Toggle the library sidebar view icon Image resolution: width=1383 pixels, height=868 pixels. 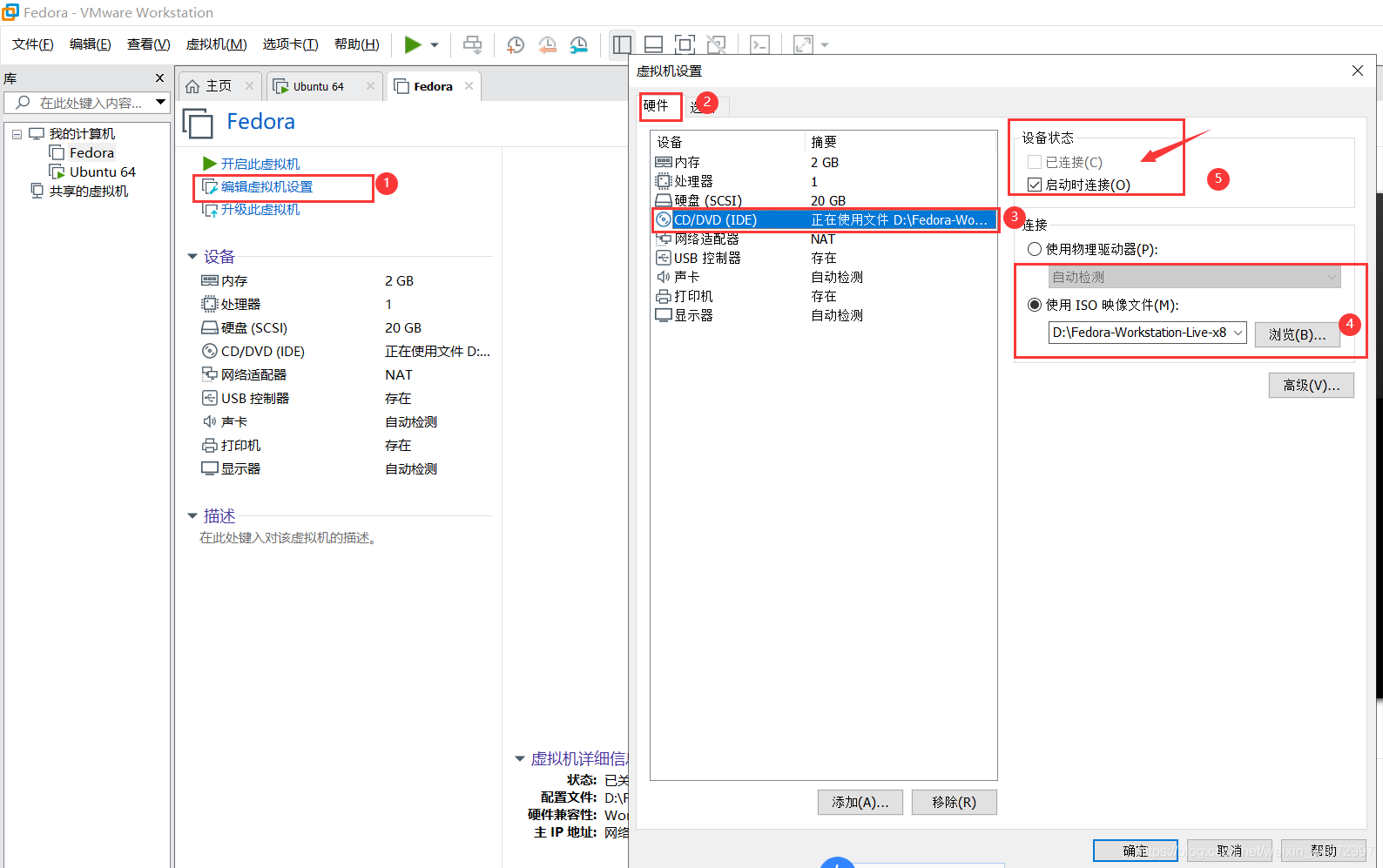point(622,44)
